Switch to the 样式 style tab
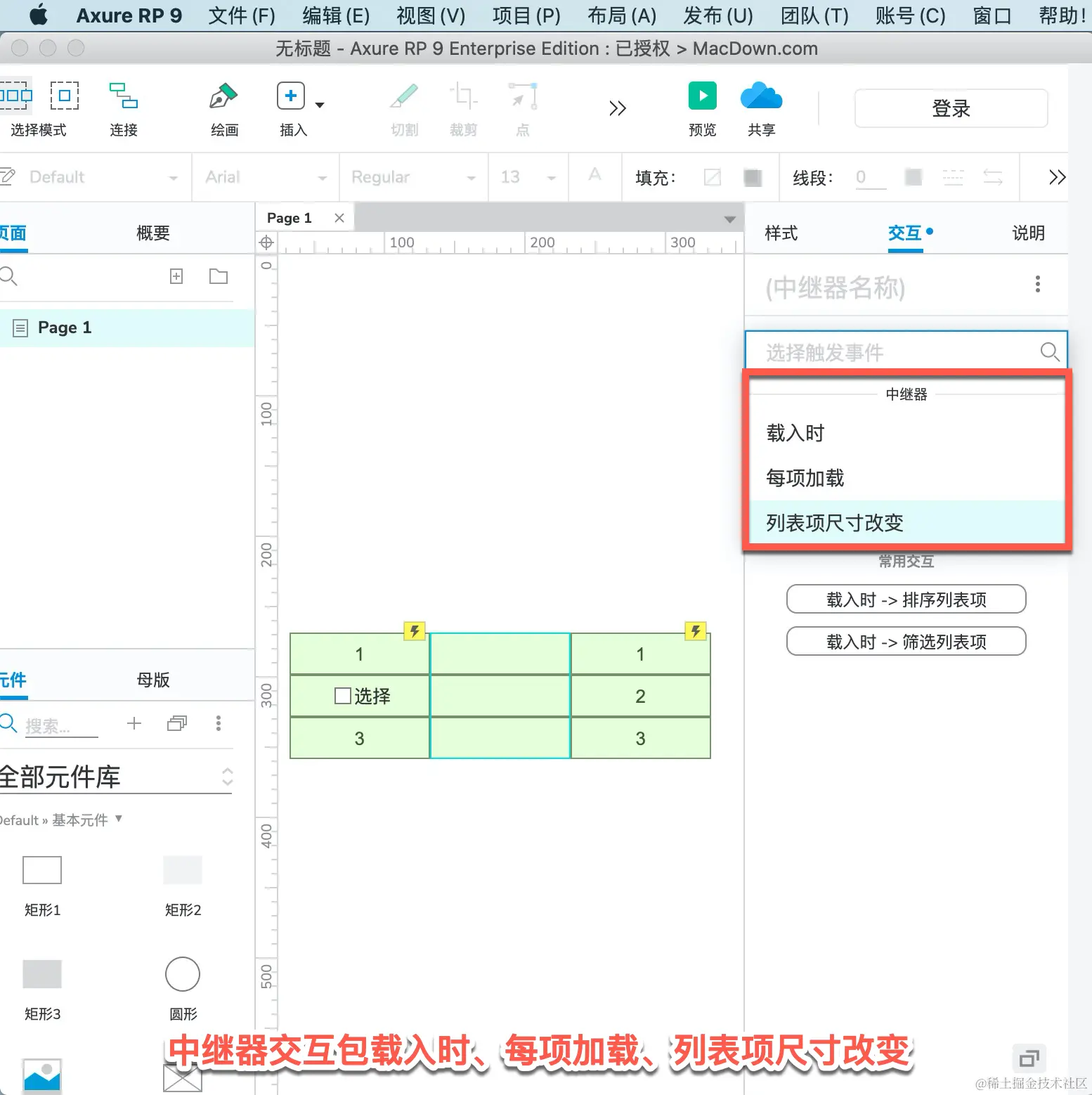Viewport: 1092px width, 1095px height. point(781,233)
